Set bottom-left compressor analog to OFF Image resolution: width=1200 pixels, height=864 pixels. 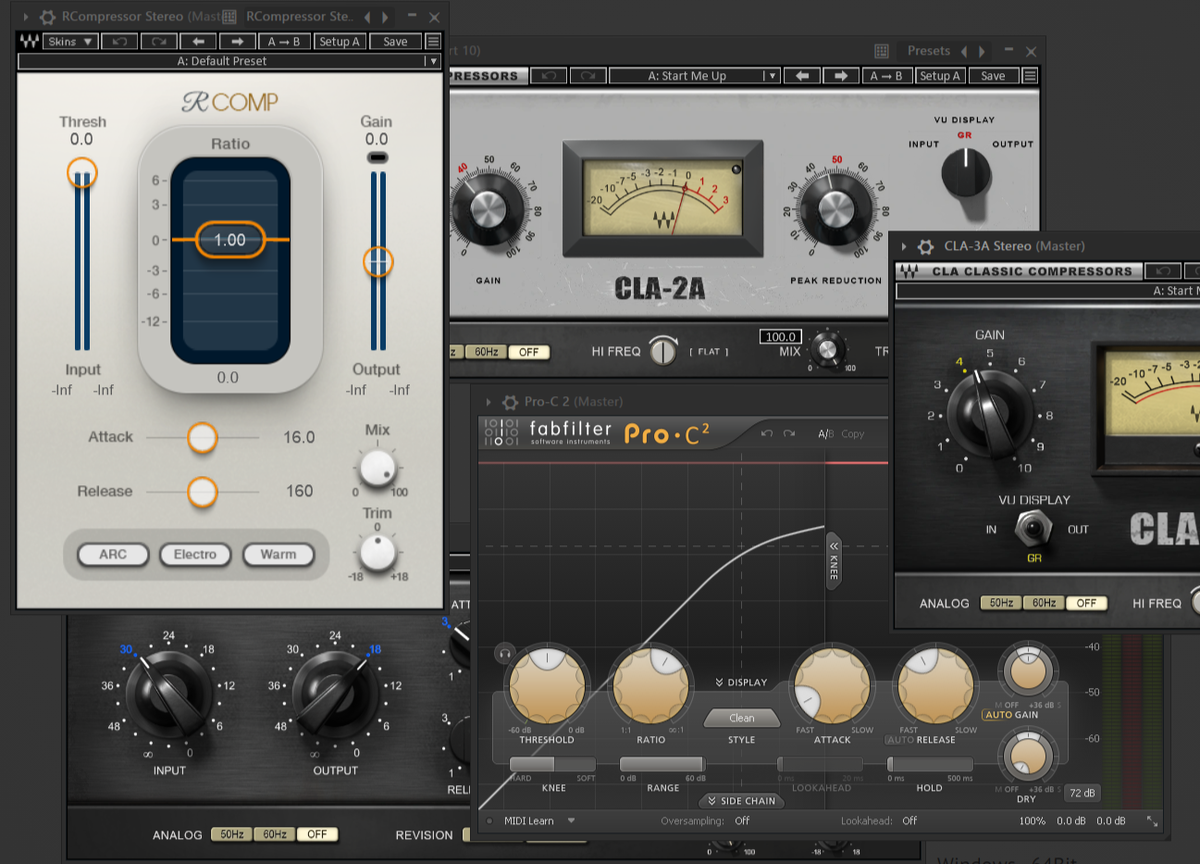[317, 834]
